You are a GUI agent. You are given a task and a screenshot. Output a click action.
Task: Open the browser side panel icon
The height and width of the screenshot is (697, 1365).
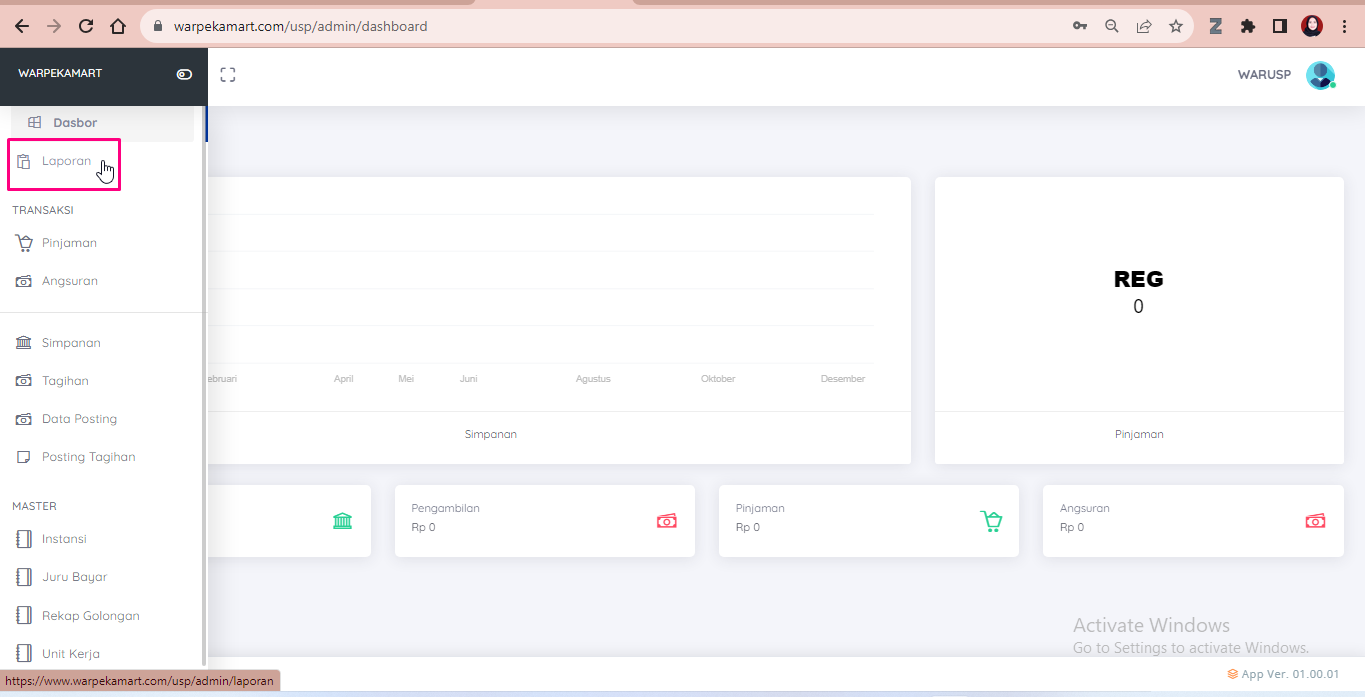[x=1280, y=26]
